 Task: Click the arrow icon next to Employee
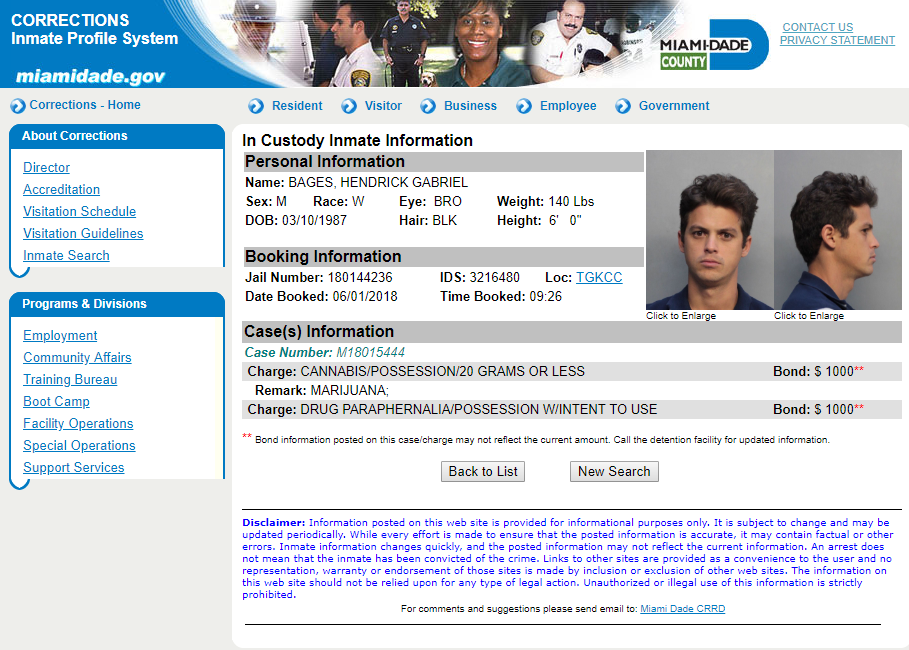524,106
